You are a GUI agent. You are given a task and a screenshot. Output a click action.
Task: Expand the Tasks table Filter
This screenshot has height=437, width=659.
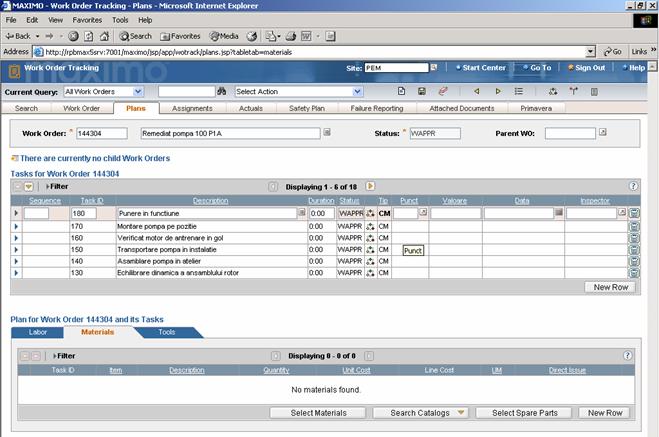(x=57, y=186)
